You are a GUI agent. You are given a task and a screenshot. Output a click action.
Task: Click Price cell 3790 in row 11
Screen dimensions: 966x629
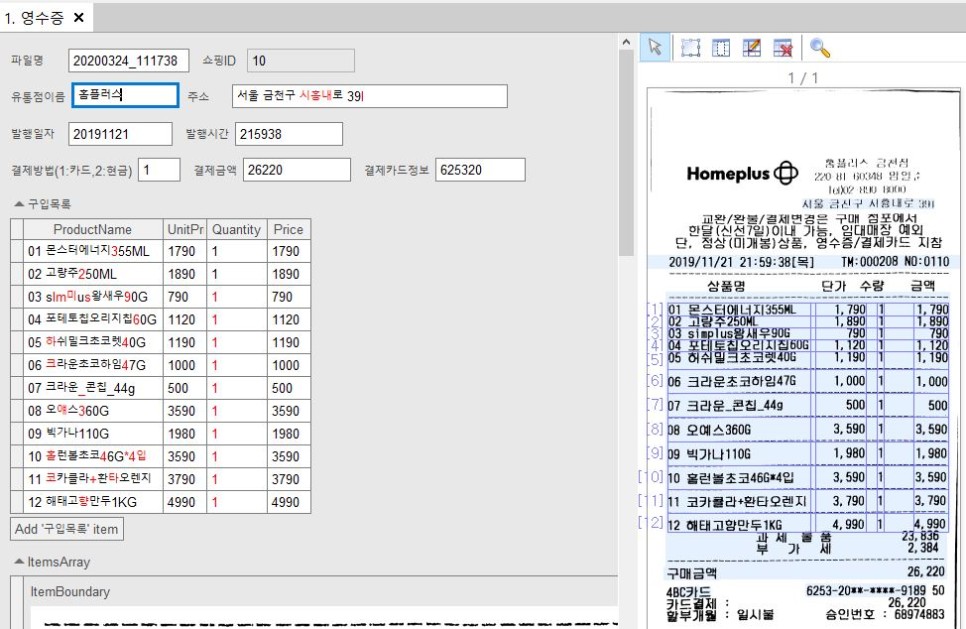pyautogui.click(x=288, y=479)
